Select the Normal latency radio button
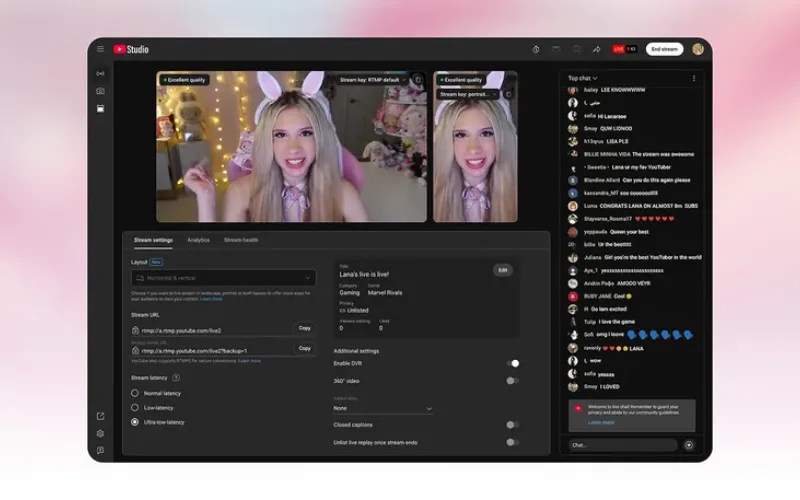The height and width of the screenshot is (500, 800). click(x=136, y=393)
